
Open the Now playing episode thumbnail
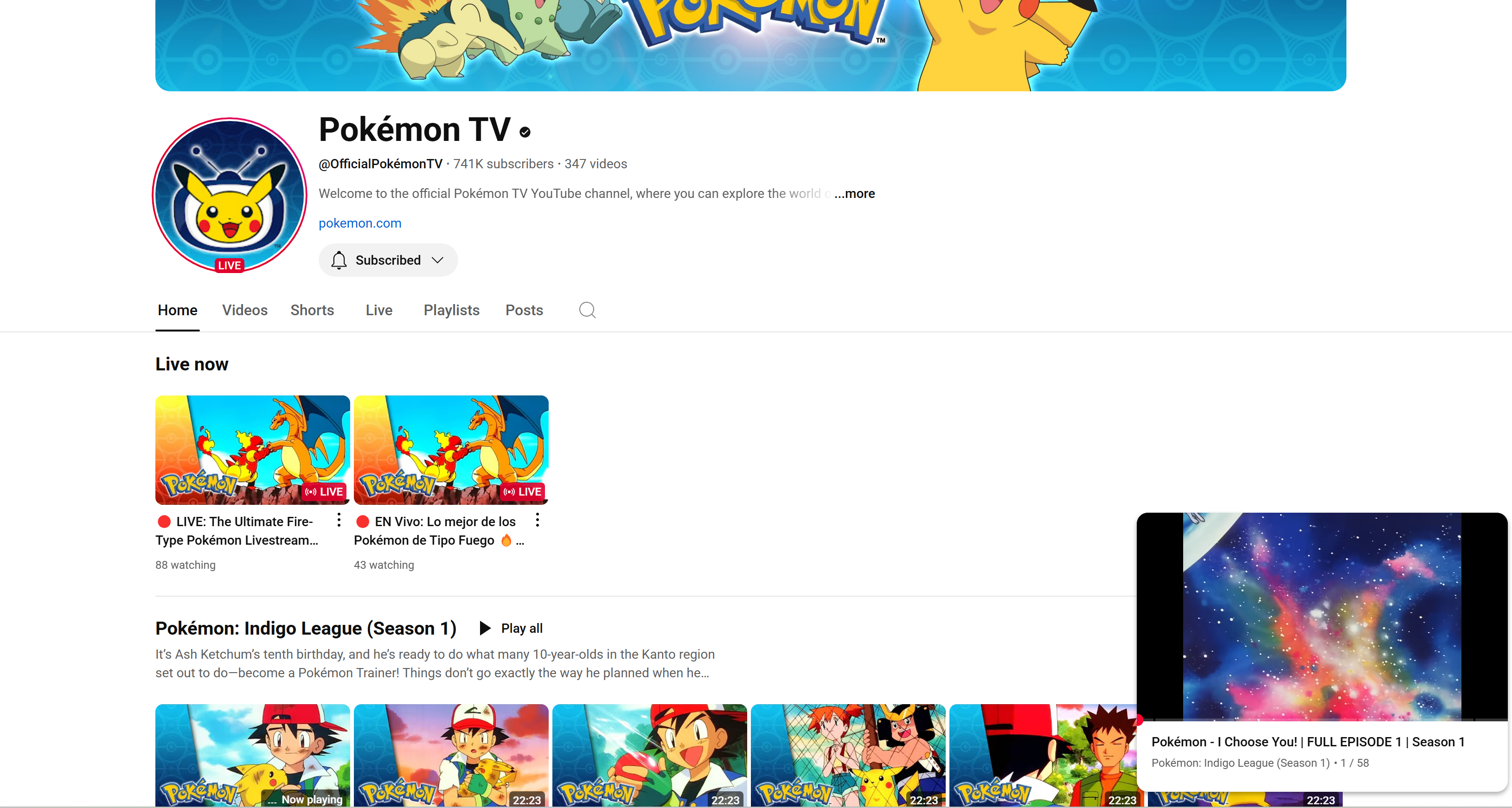252,755
